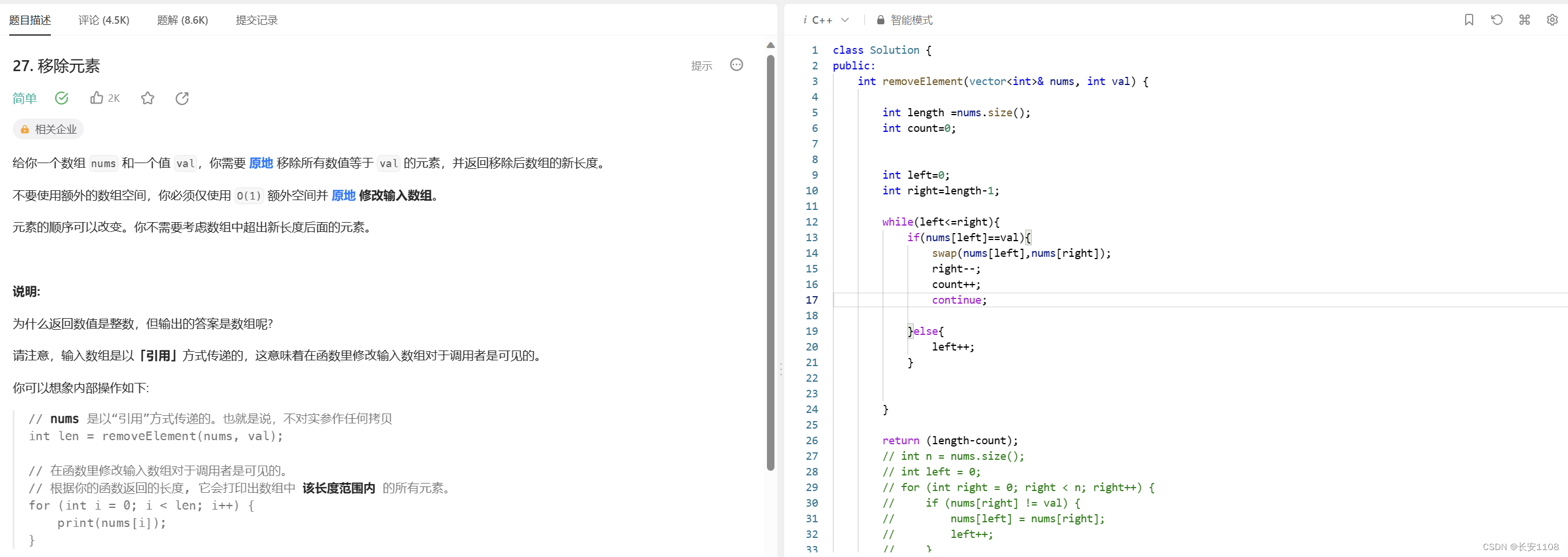Open the 题解 (8.6K) tab
The width and height of the screenshot is (1568, 557).
(x=183, y=20)
